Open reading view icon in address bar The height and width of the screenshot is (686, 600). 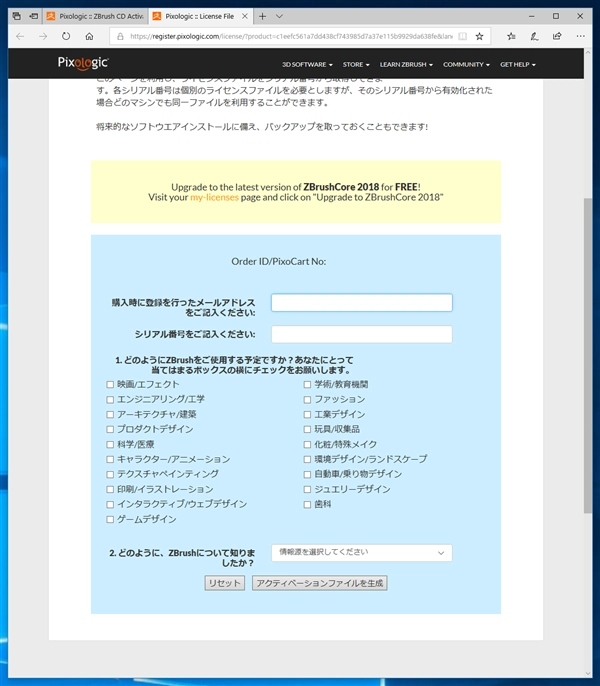tap(462, 36)
